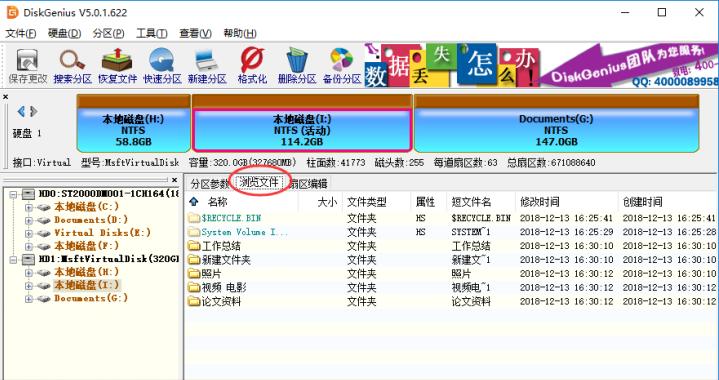Open the 查看(V) menu
Image resolution: width=719 pixels, height=380 pixels.
click(195, 33)
